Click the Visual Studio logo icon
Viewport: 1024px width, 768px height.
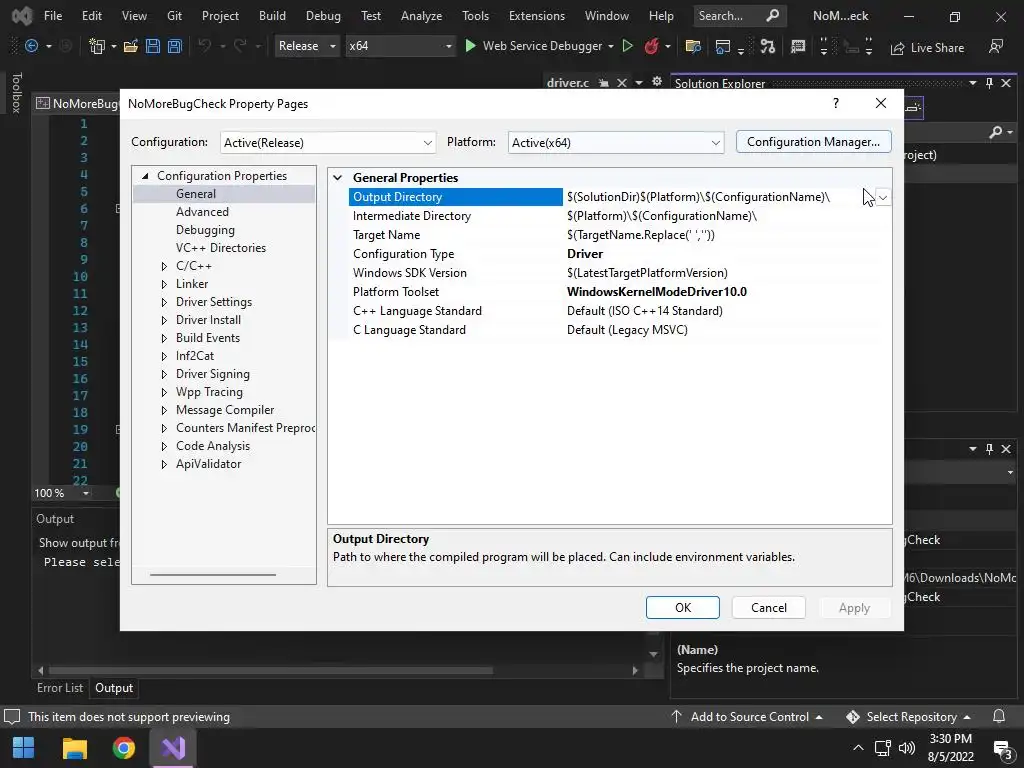(x=22, y=16)
